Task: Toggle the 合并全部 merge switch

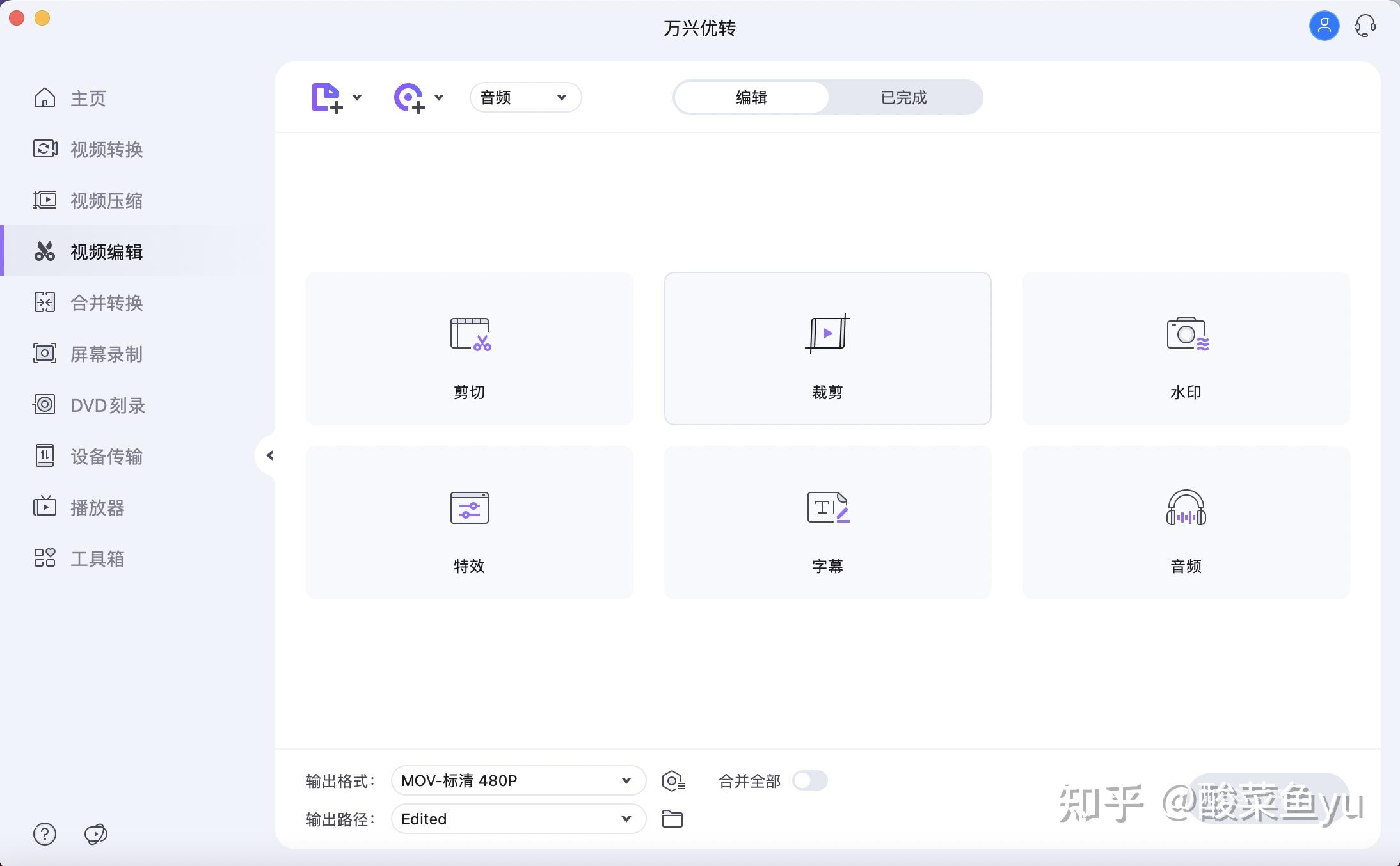Action: pos(809,781)
